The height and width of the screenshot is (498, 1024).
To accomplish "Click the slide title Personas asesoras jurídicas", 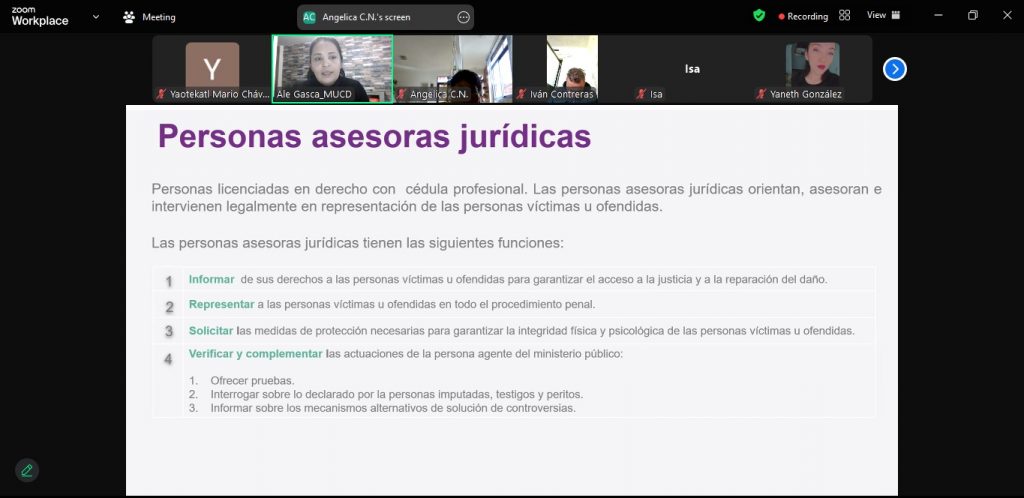I will pos(374,137).
